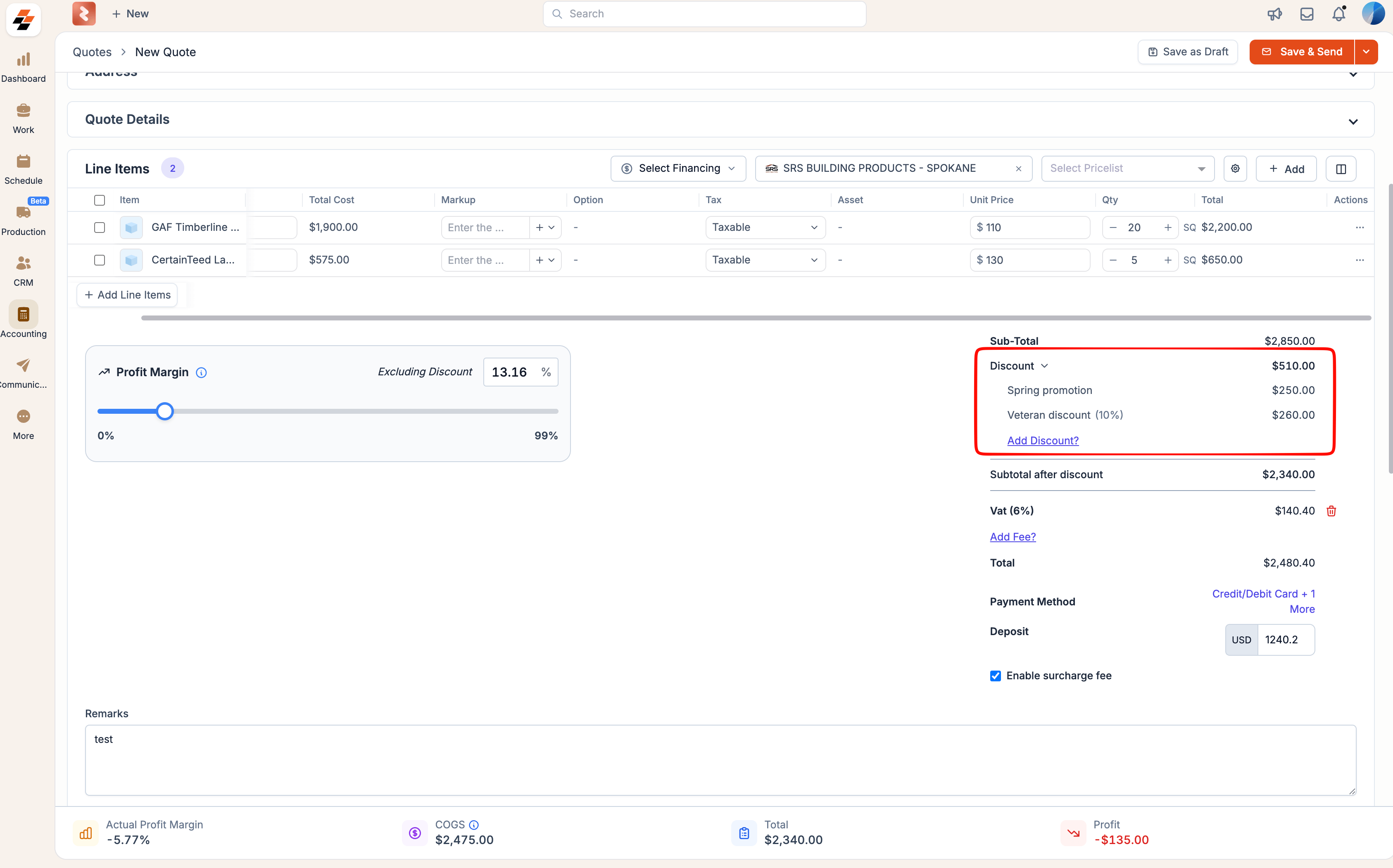Check the select-all line items checkbox

[x=99, y=200]
